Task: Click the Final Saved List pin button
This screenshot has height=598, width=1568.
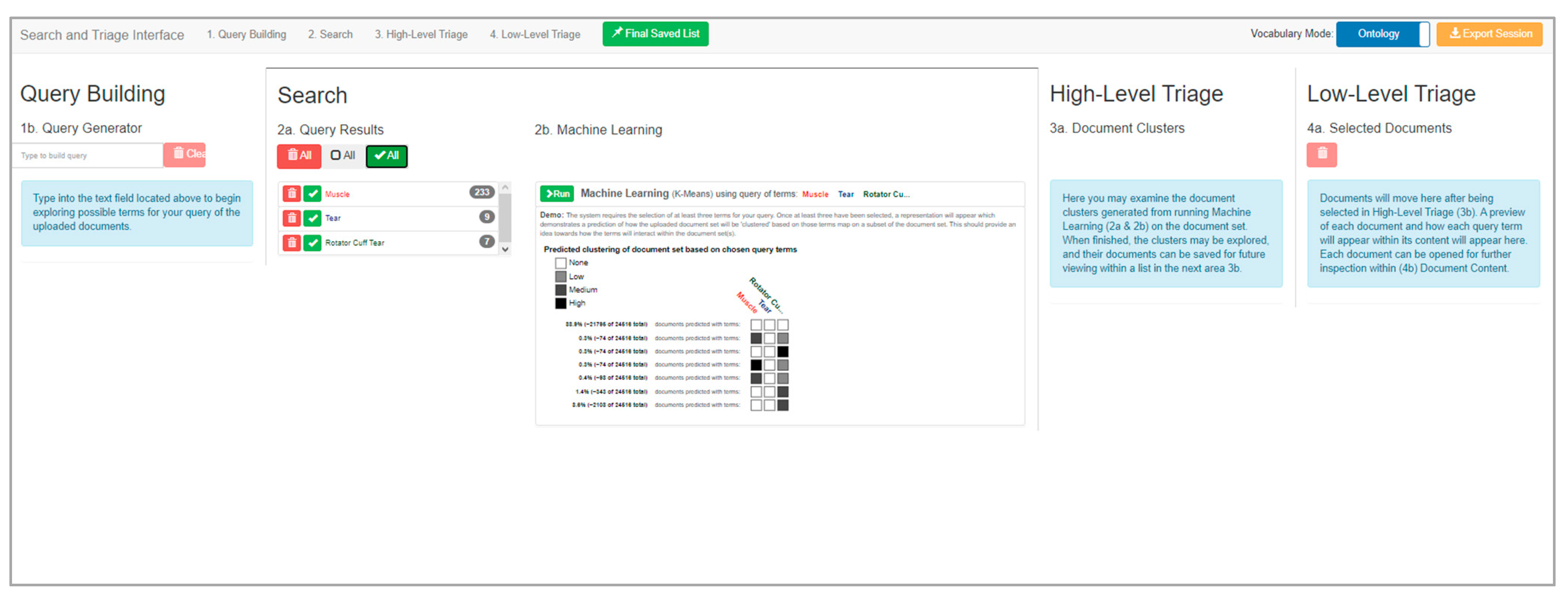Action: 655,34
